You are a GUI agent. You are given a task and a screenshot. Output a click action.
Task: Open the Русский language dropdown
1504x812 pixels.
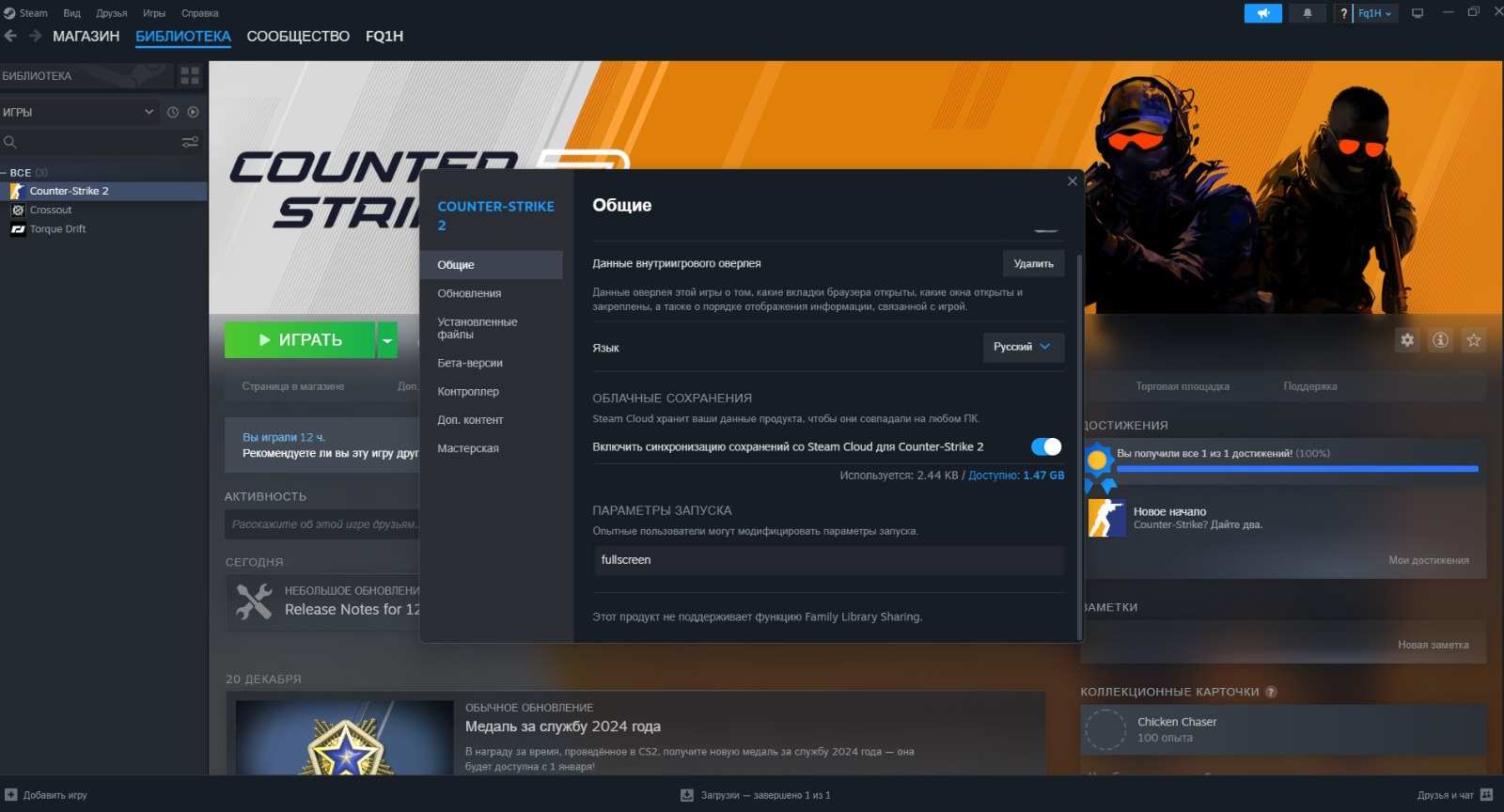[1023, 347]
